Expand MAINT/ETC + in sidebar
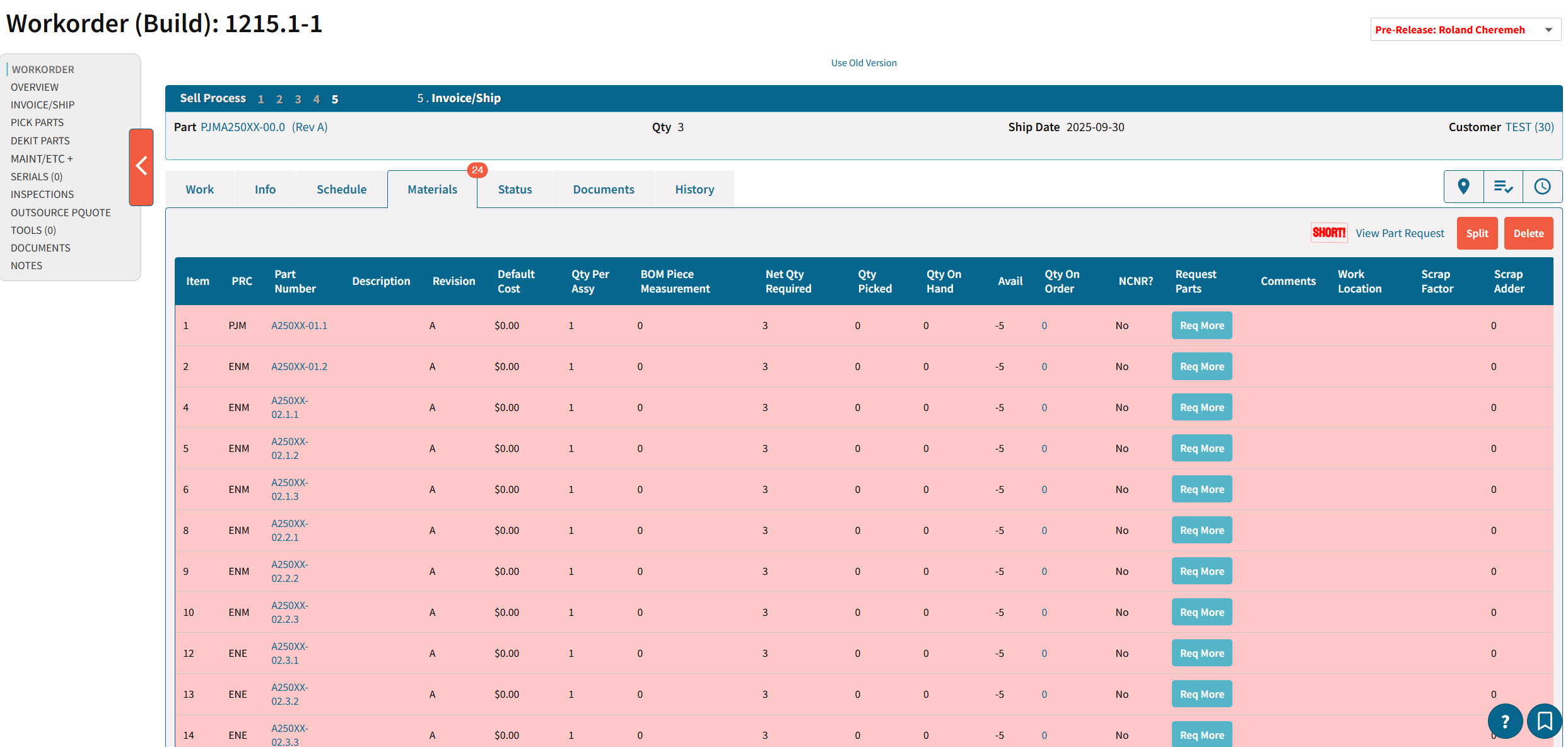The height and width of the screenshot is (747, 1568). point(42,159)
